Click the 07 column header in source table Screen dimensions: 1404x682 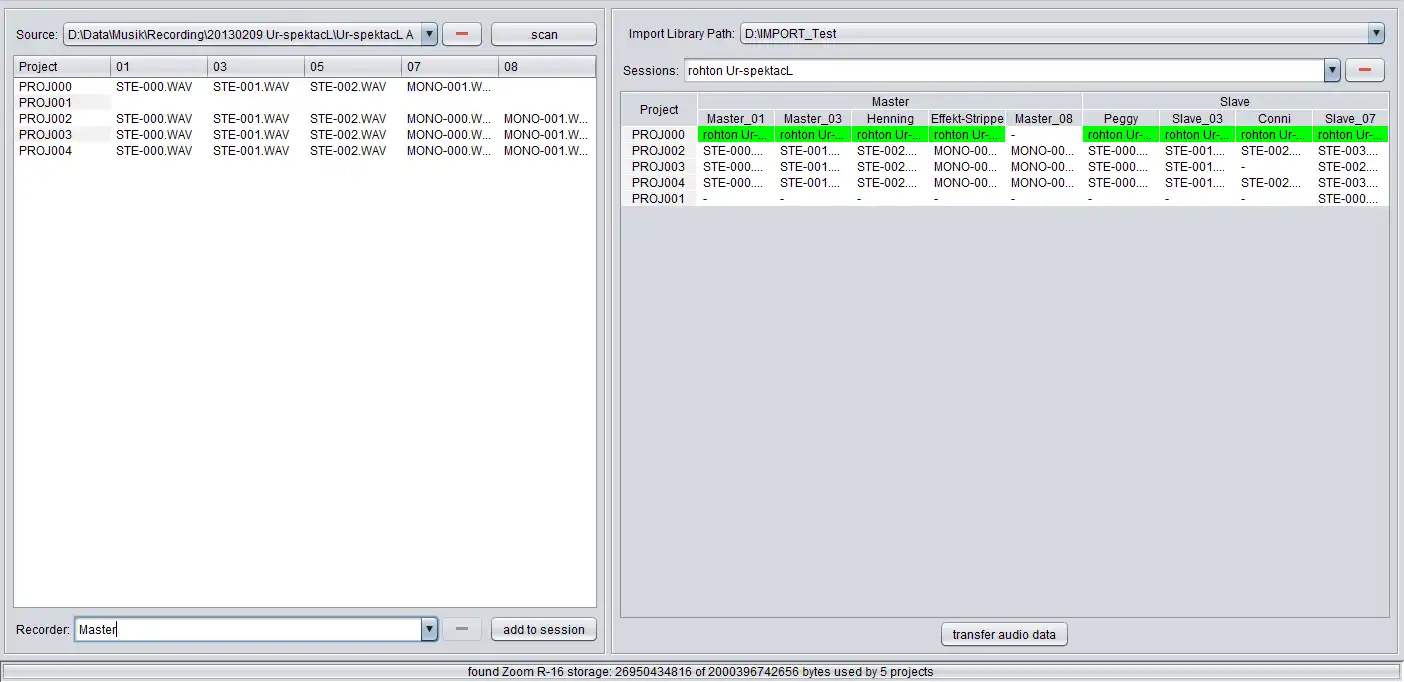click(x=450, y=67)
